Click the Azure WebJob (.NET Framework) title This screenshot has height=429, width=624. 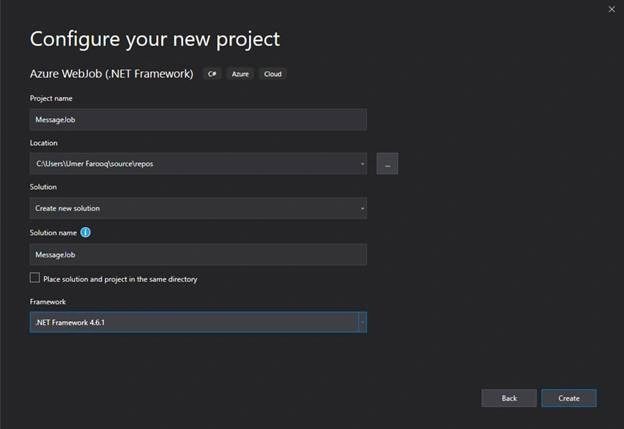111,74
